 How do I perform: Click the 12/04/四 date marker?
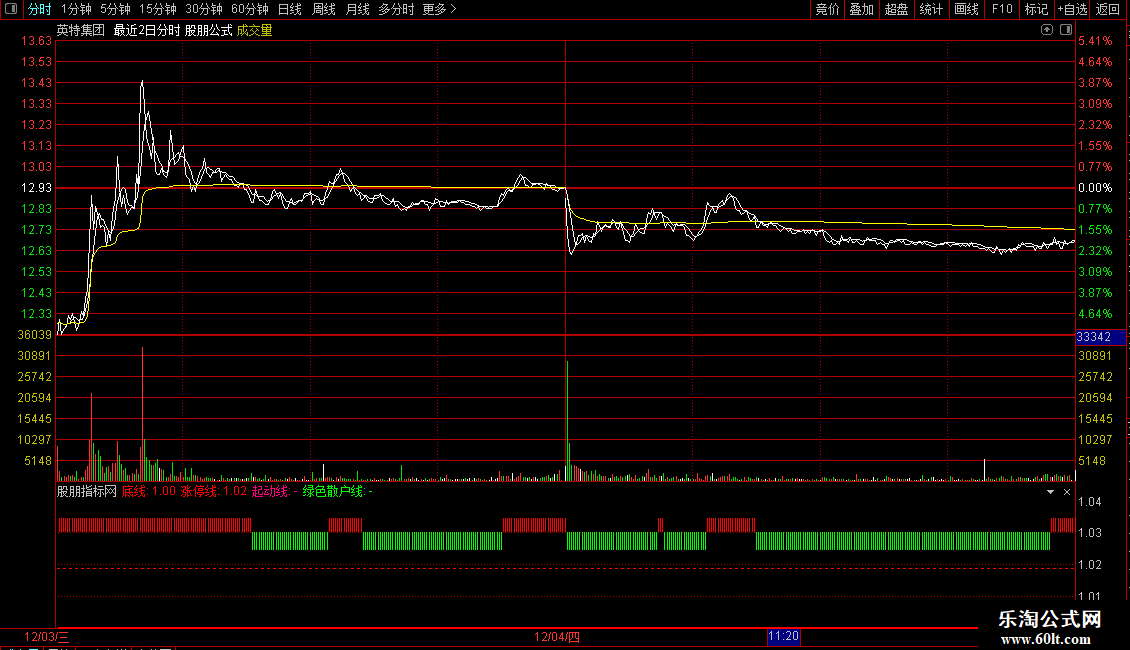(x=557, y=637)
